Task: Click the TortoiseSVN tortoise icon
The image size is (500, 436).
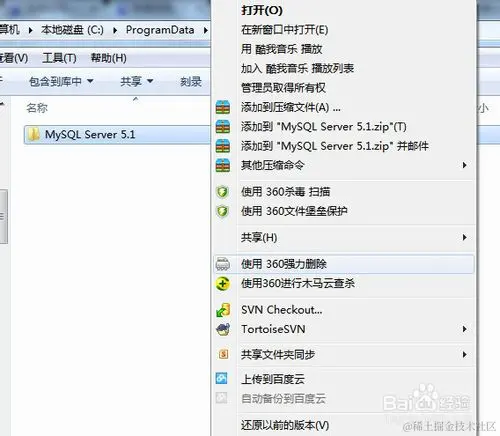Action: point(223,329)
